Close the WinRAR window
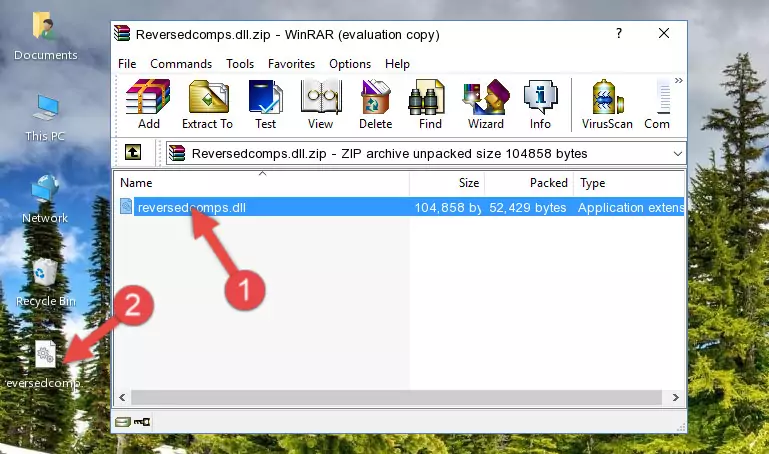The image size is (769, 454). [664, 33]
